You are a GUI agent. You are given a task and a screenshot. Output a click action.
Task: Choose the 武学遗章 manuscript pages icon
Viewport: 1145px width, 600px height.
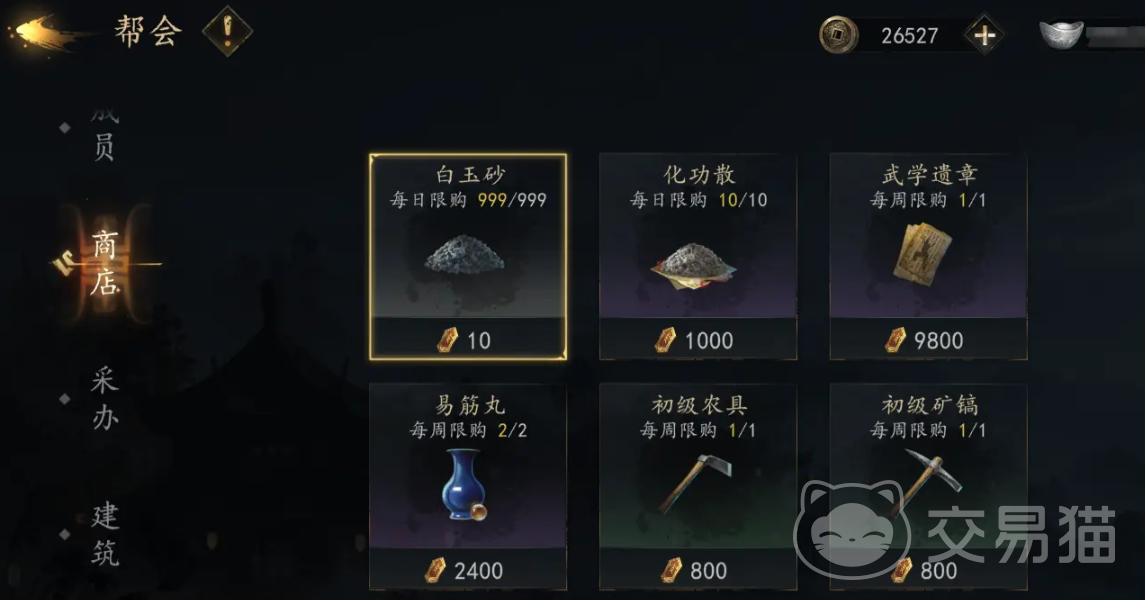(x=922, y=253)
